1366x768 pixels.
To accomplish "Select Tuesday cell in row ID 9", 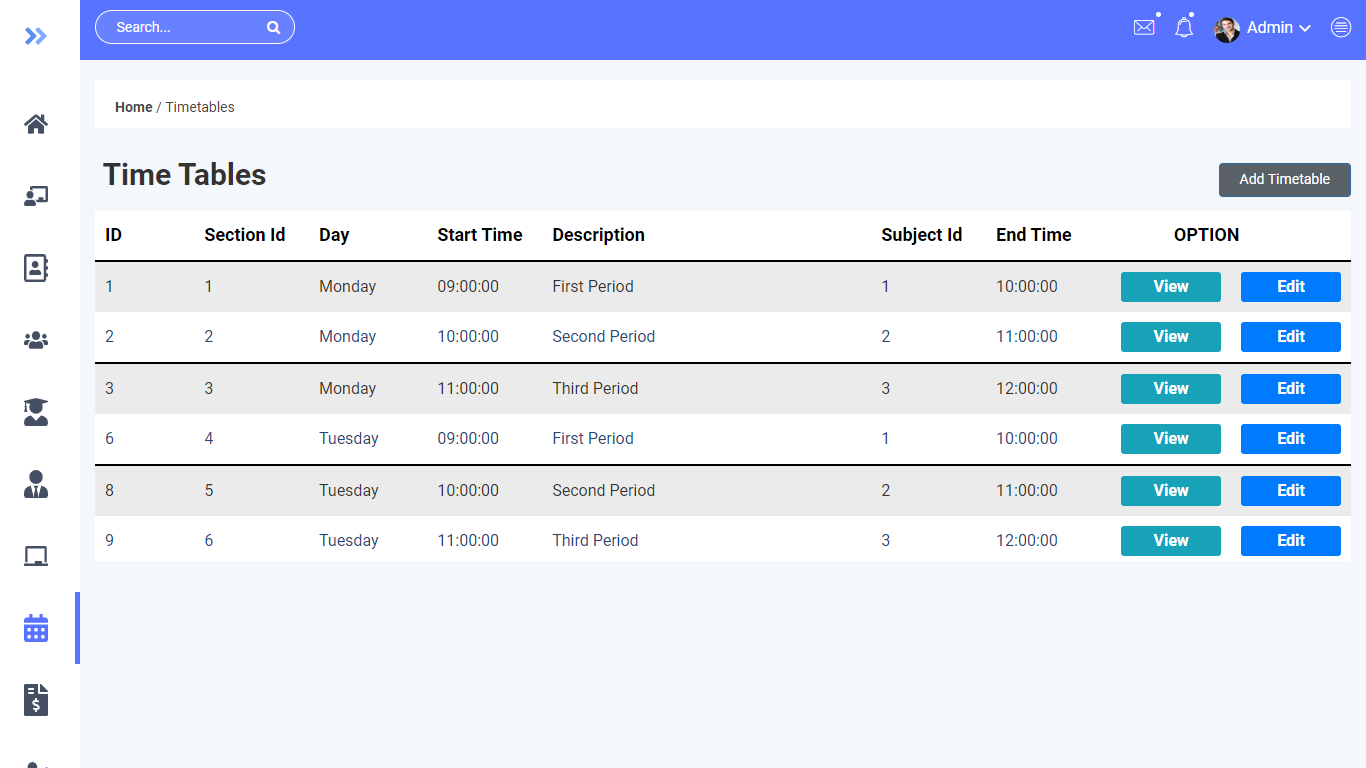I will tap(349, 541).
